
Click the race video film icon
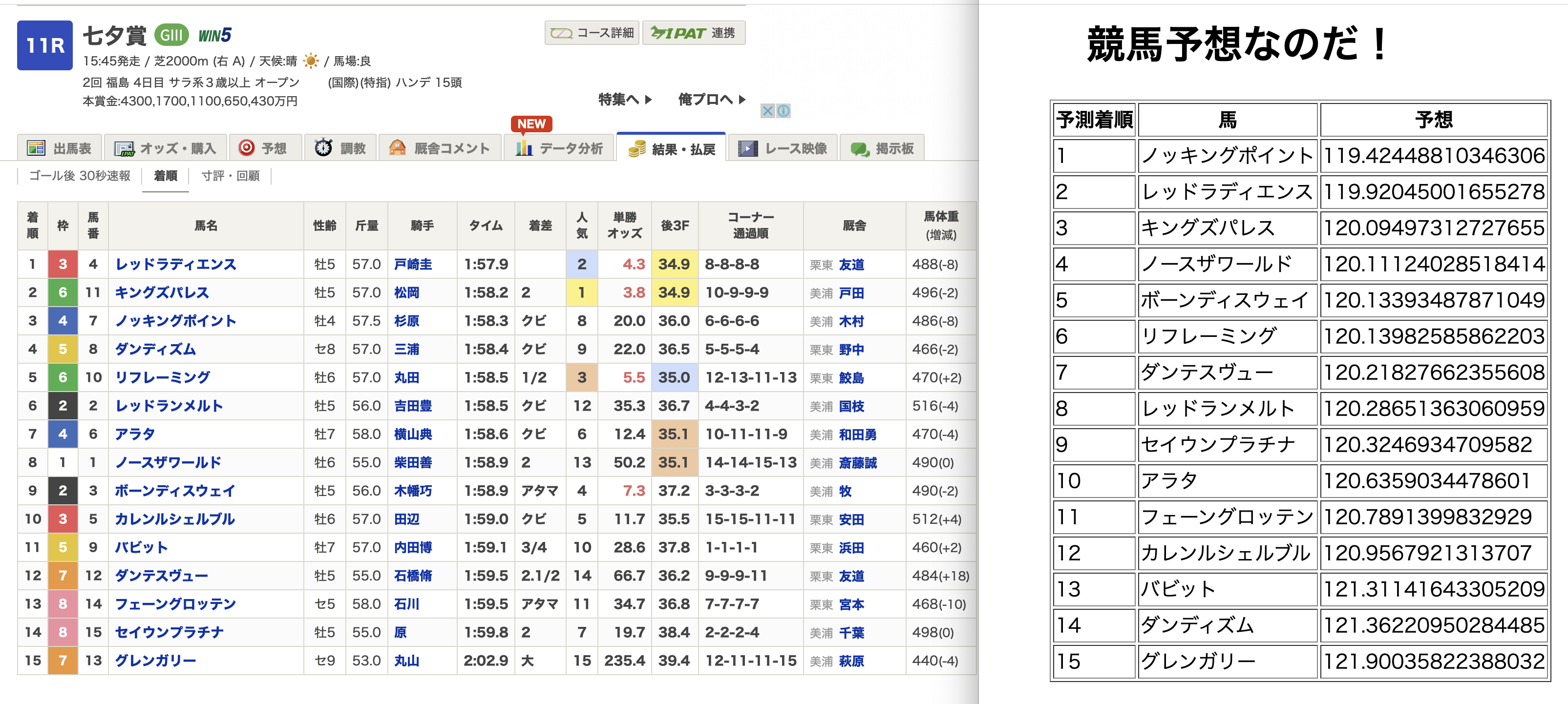747,148
